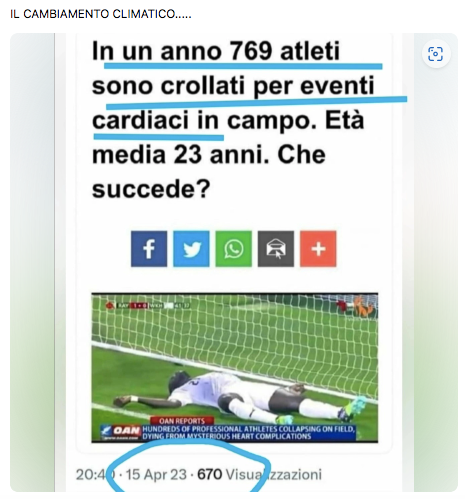465x499 pixels.
Task: Click the 'media 23 anni. Che' headline line
Action: coord(209,155)
